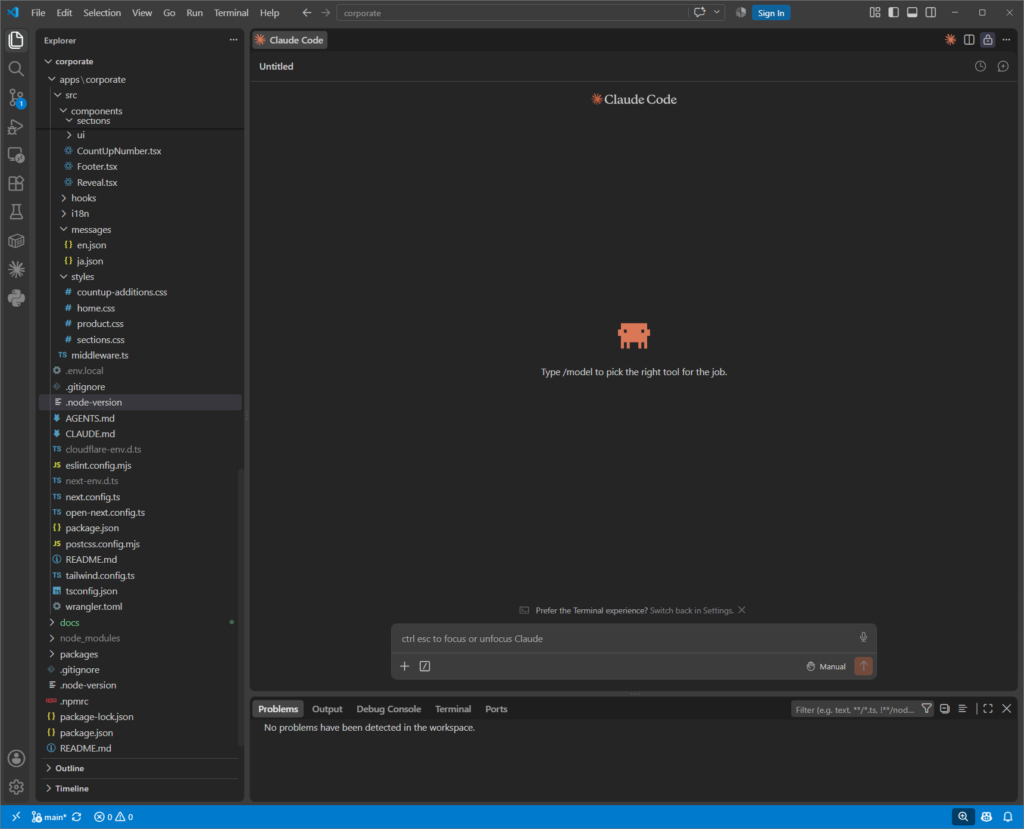The width and height of the screenshot is (1024, 829).
Task: Send the message with the orange arrow button
Action: [863, 666]
